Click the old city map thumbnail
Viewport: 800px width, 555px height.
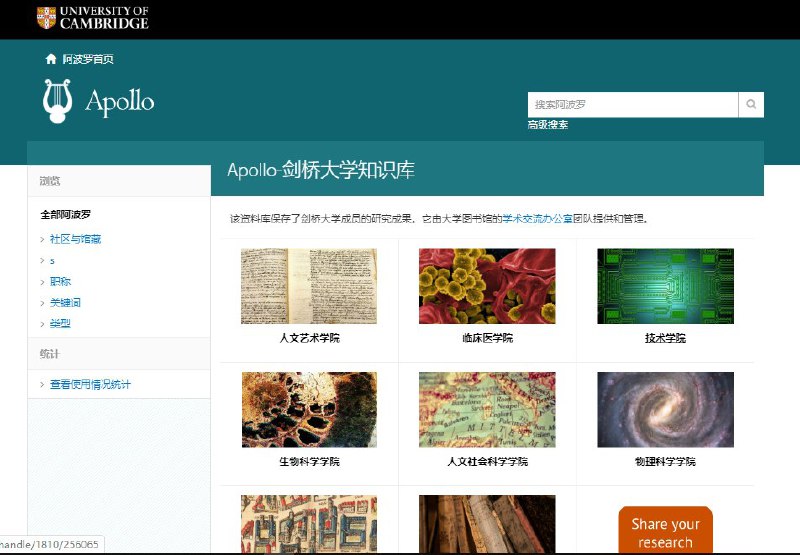pyautogui.click(x=309, y=524)
